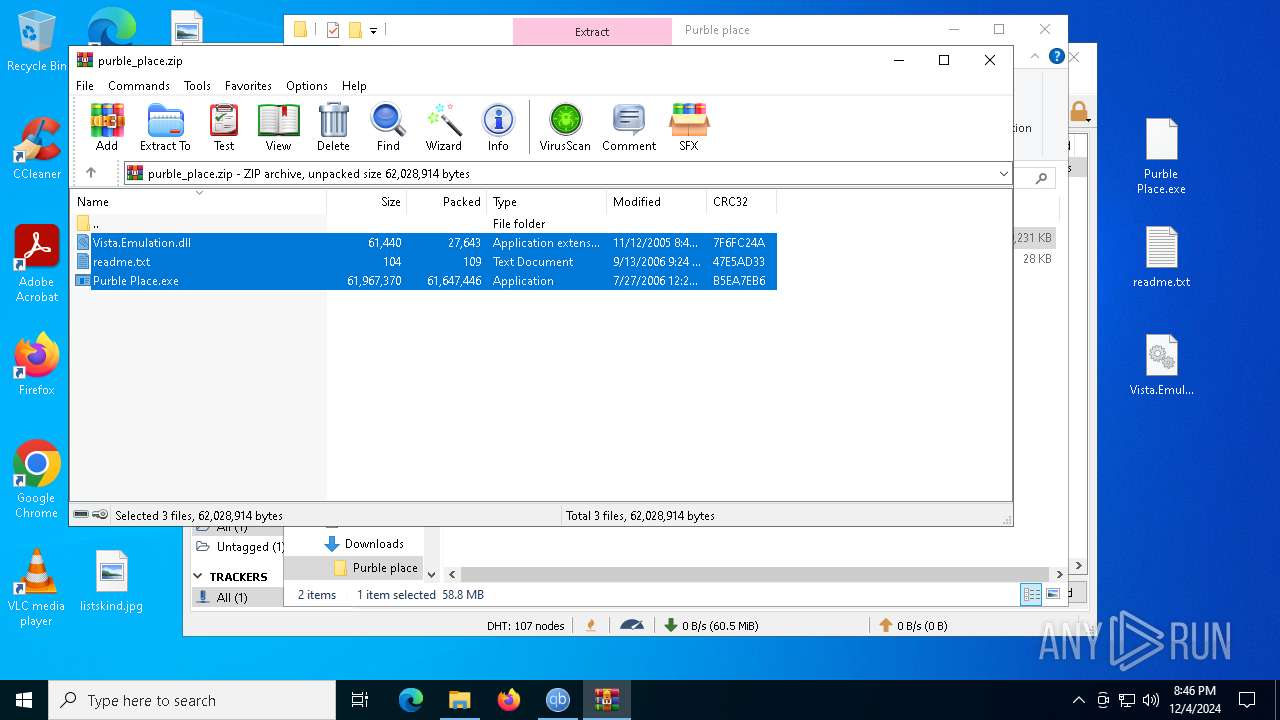
Task: Click the Add button in WinRAR toolbar
Action: click(107, 127)
